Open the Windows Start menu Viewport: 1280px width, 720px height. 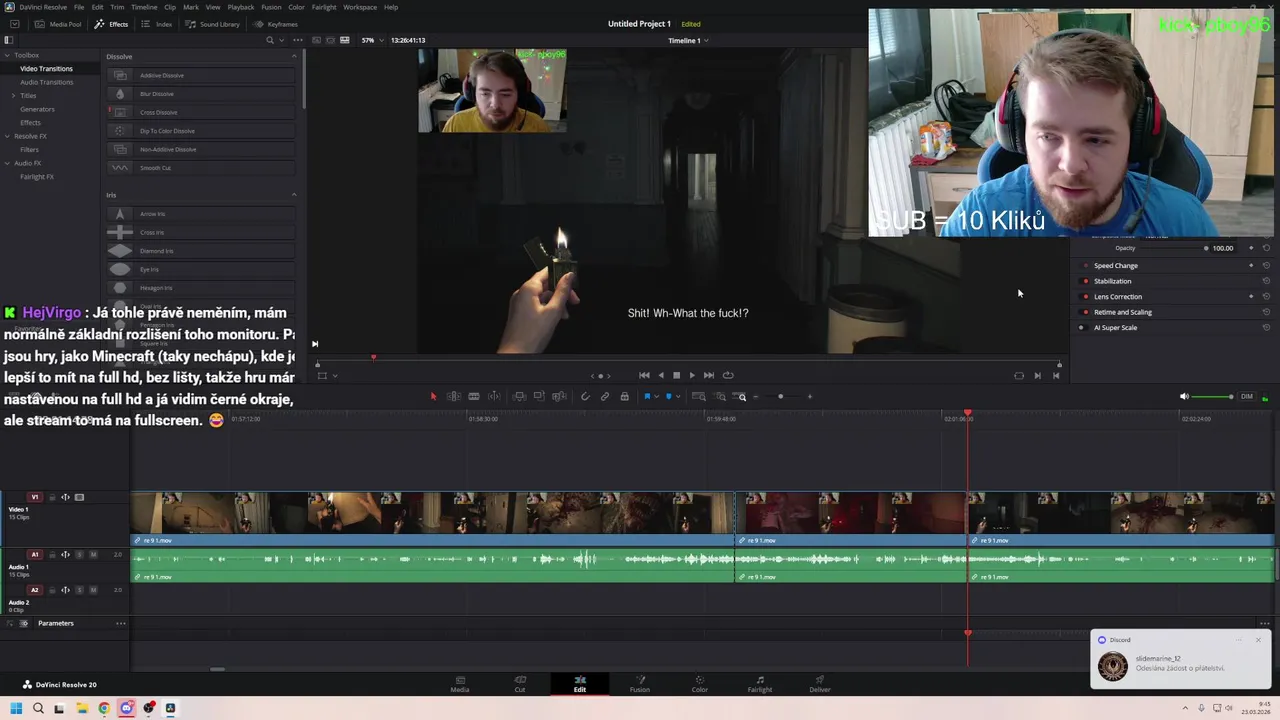(16, 708)
